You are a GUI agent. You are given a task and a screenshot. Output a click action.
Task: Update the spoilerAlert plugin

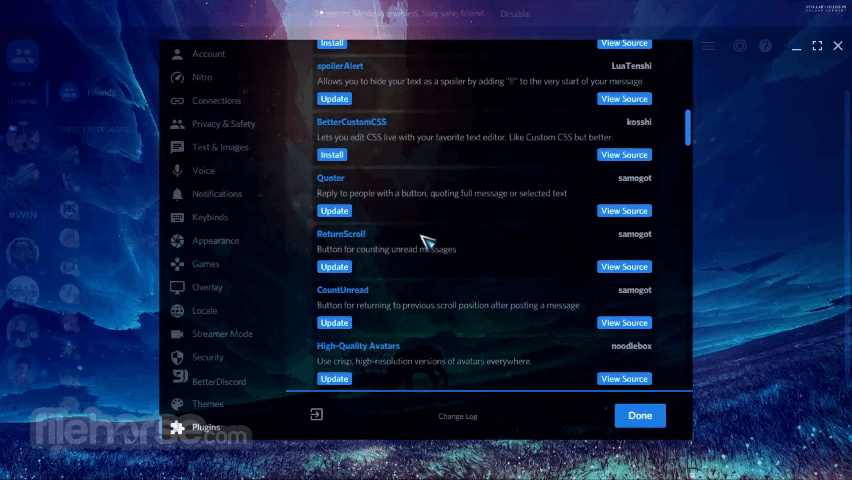pyautogui.click(x=334, y=99)
